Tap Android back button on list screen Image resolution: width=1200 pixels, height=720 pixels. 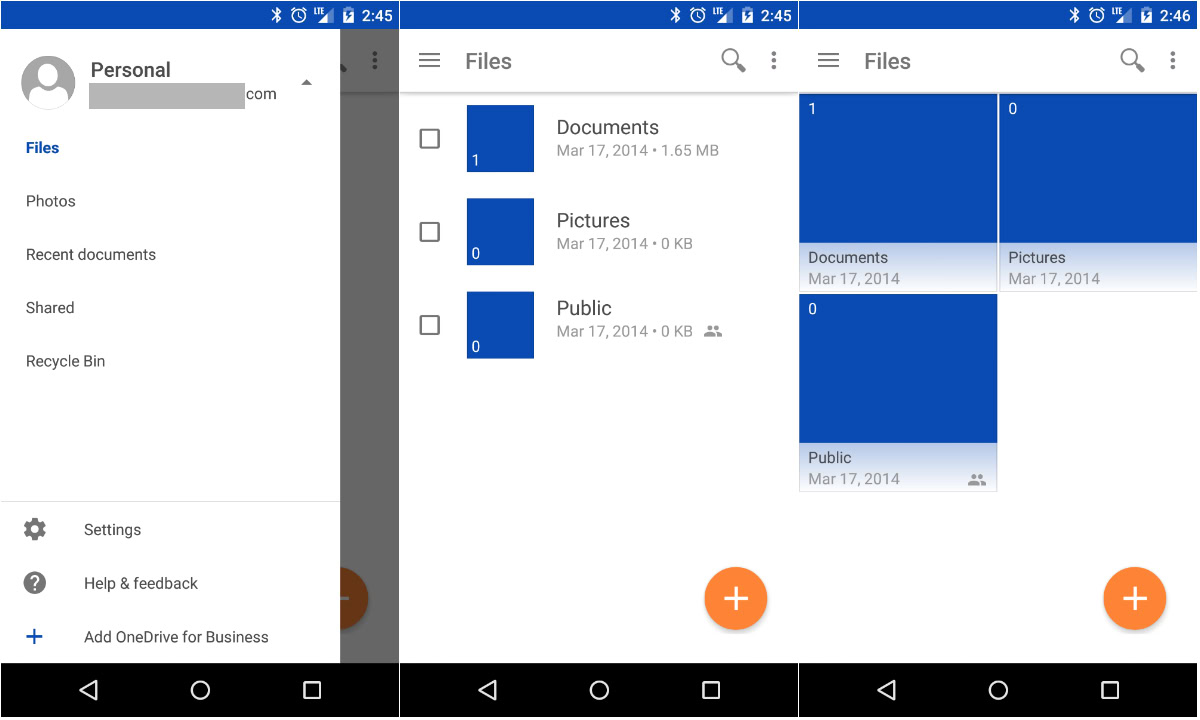coord(487,690)
